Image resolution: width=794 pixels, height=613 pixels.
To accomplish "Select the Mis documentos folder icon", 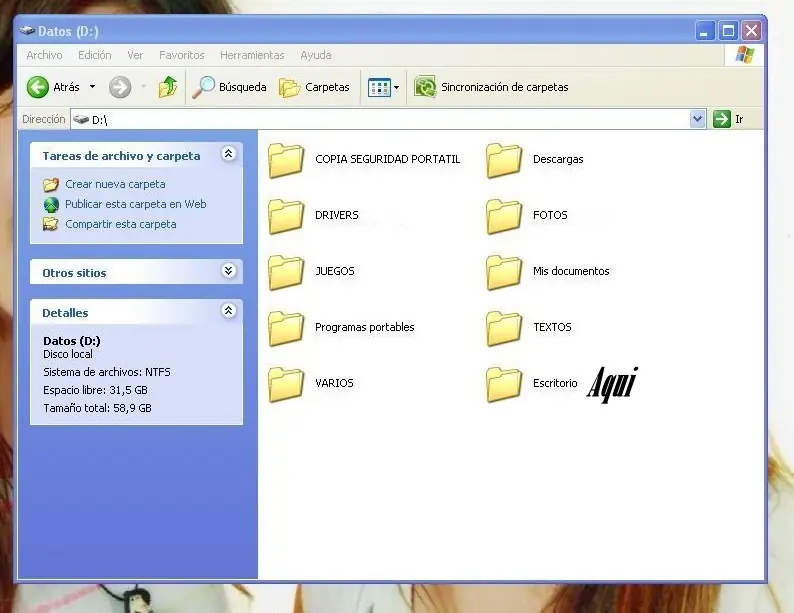I will click(x=504, y=273).
